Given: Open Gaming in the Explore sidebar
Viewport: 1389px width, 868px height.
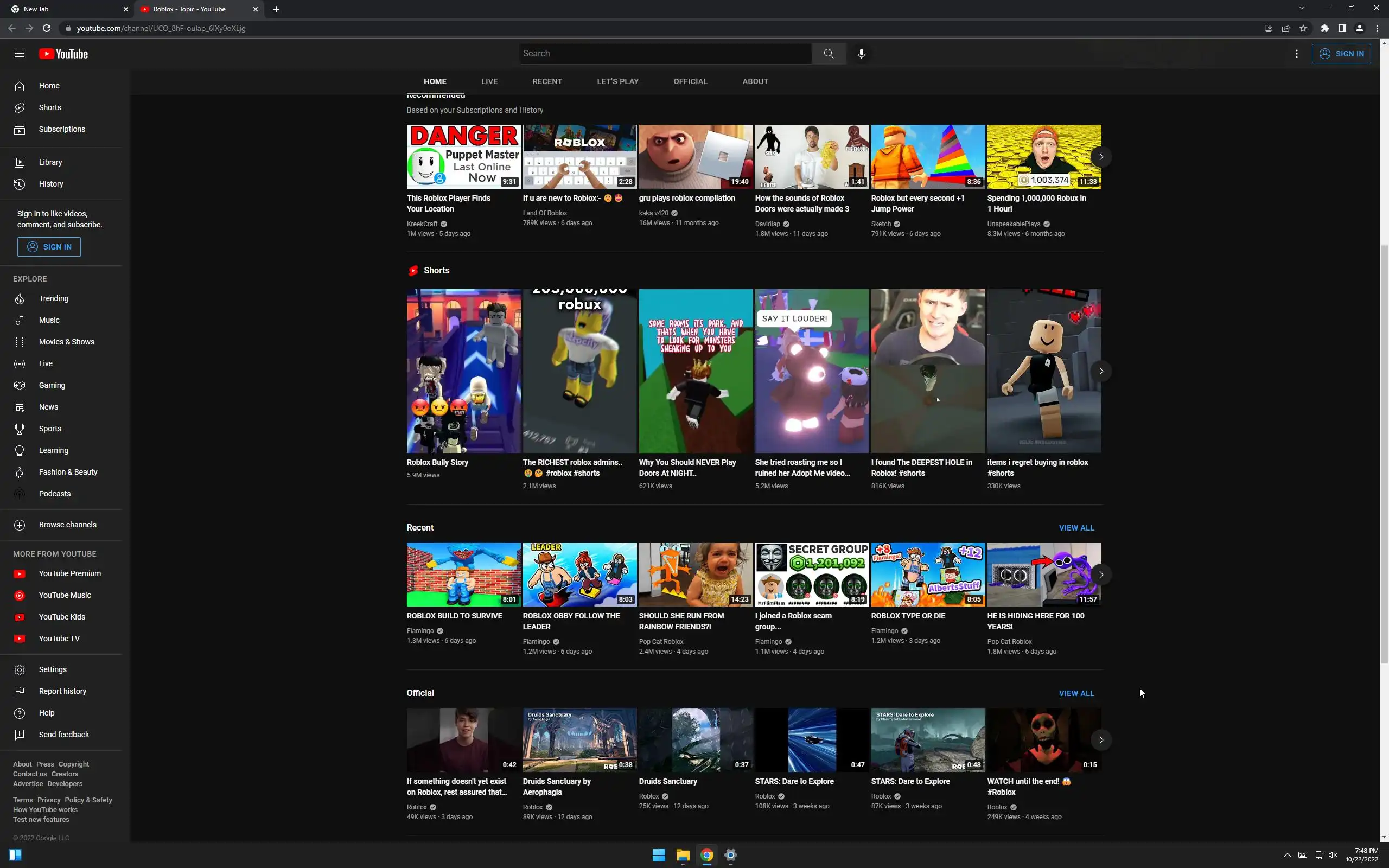Looking at the screenshot, I should [52, 385].
